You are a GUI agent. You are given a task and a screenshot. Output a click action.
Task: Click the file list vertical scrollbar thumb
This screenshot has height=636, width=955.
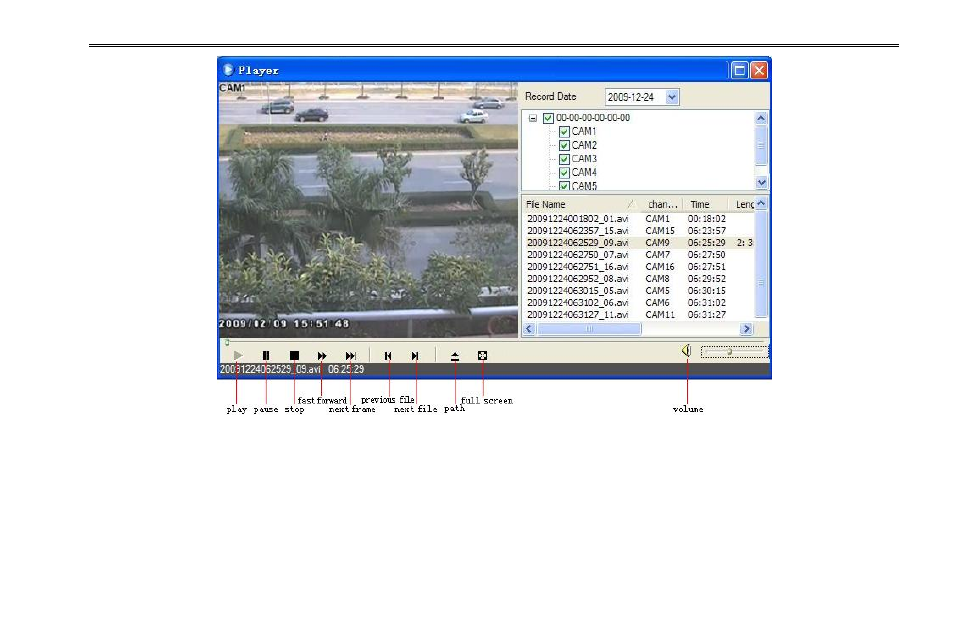pyautogui.click(x=761, y=264)
